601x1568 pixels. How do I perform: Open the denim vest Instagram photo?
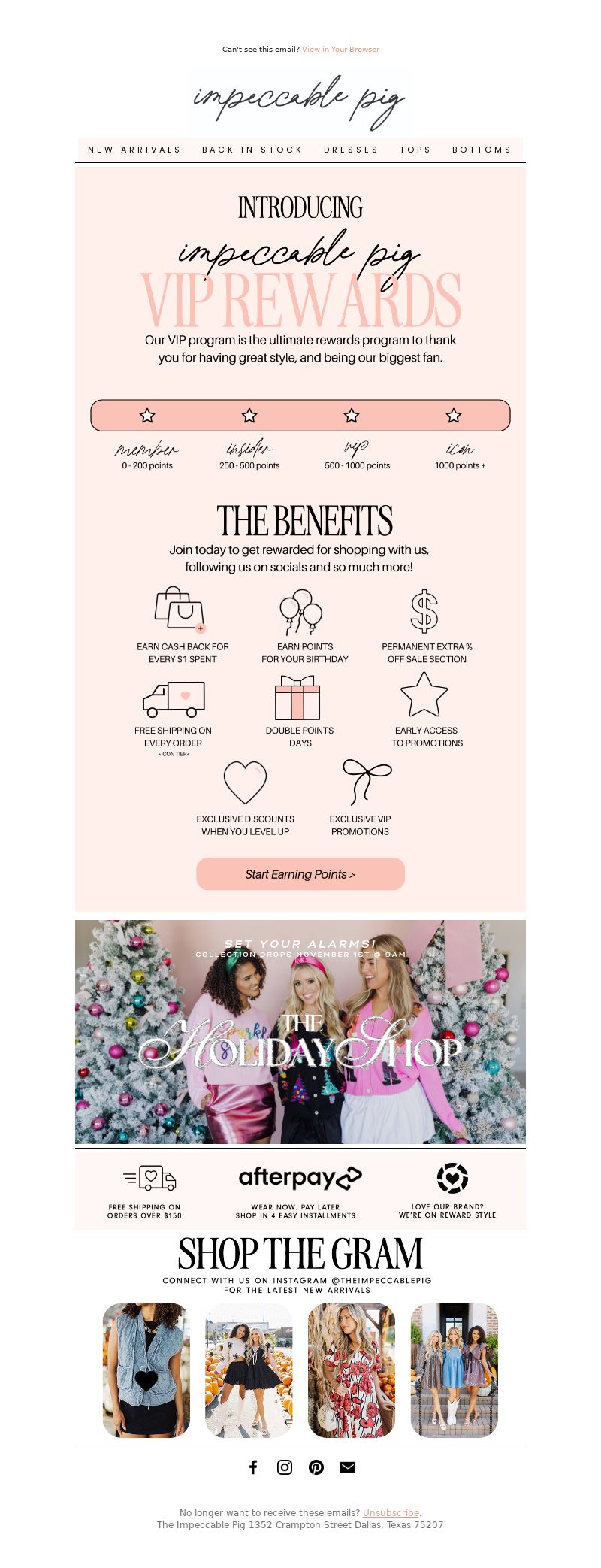point(146,1370)
